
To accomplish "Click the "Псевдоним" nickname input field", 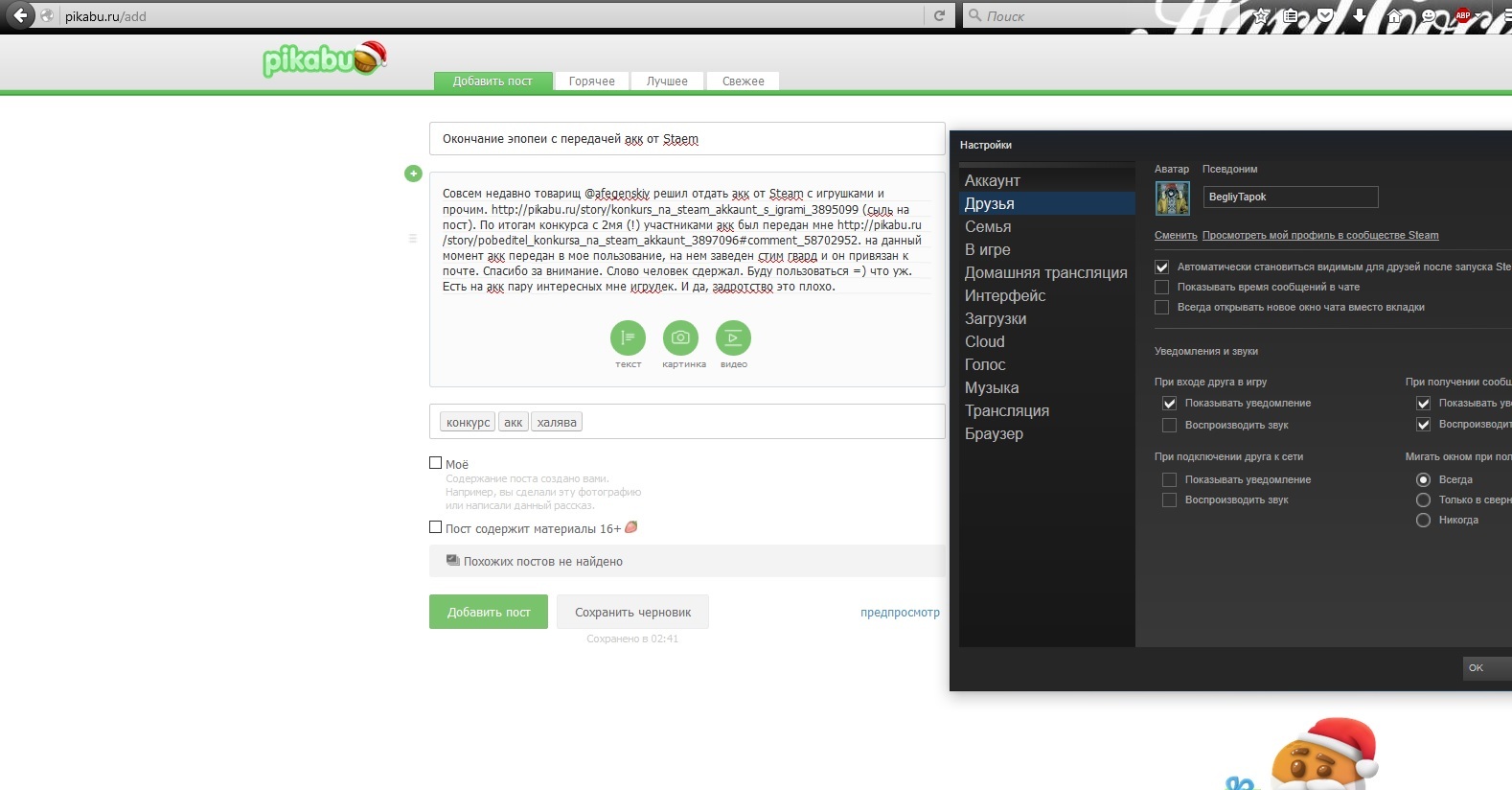I will [1290, 197].
